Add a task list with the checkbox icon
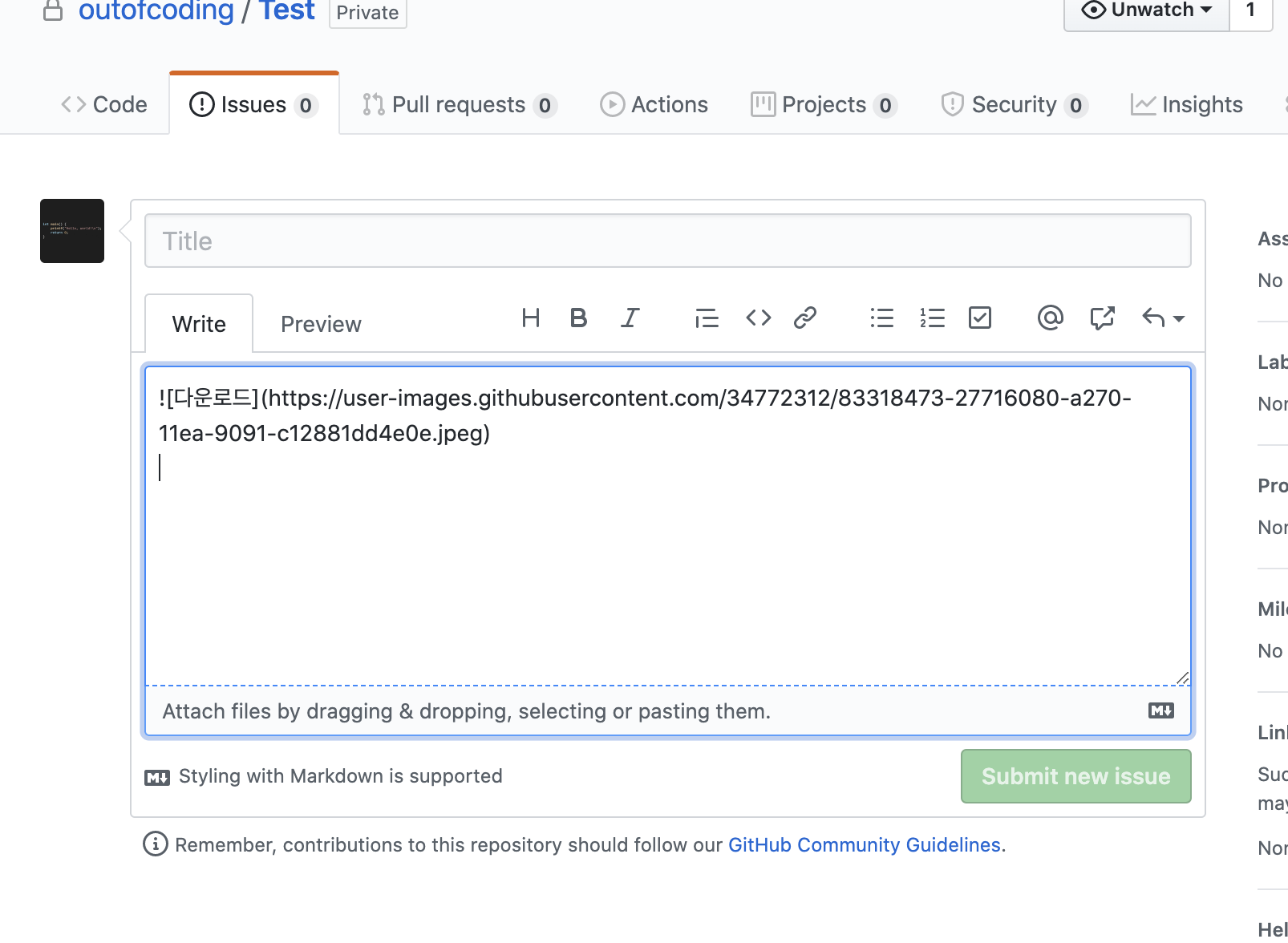This screenshot has width=1288, height=943. point(980,318)
